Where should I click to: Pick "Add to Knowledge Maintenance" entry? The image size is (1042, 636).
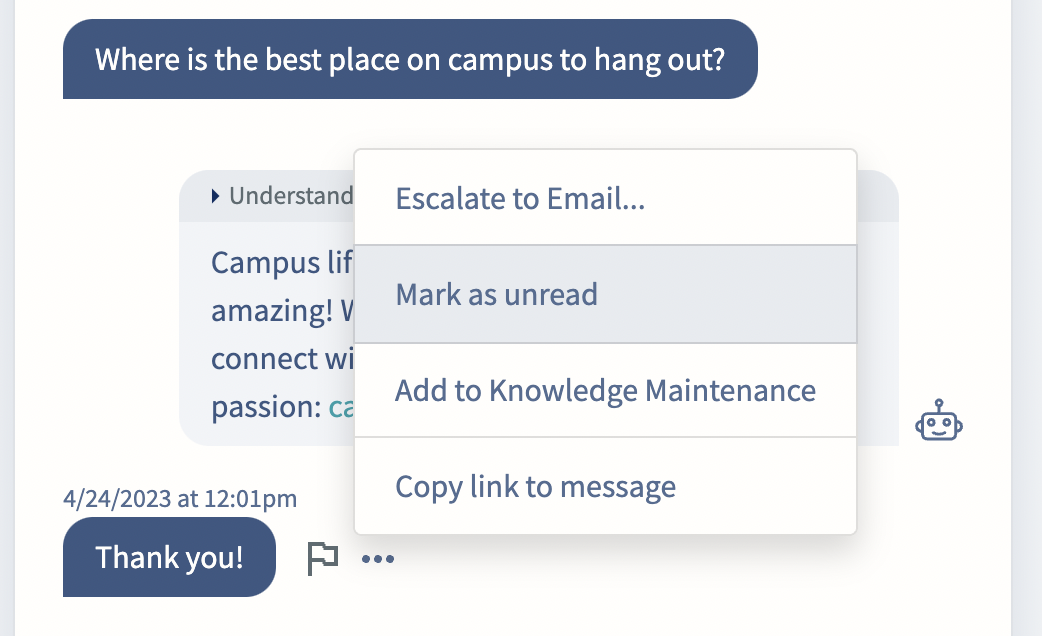[605, 391]
